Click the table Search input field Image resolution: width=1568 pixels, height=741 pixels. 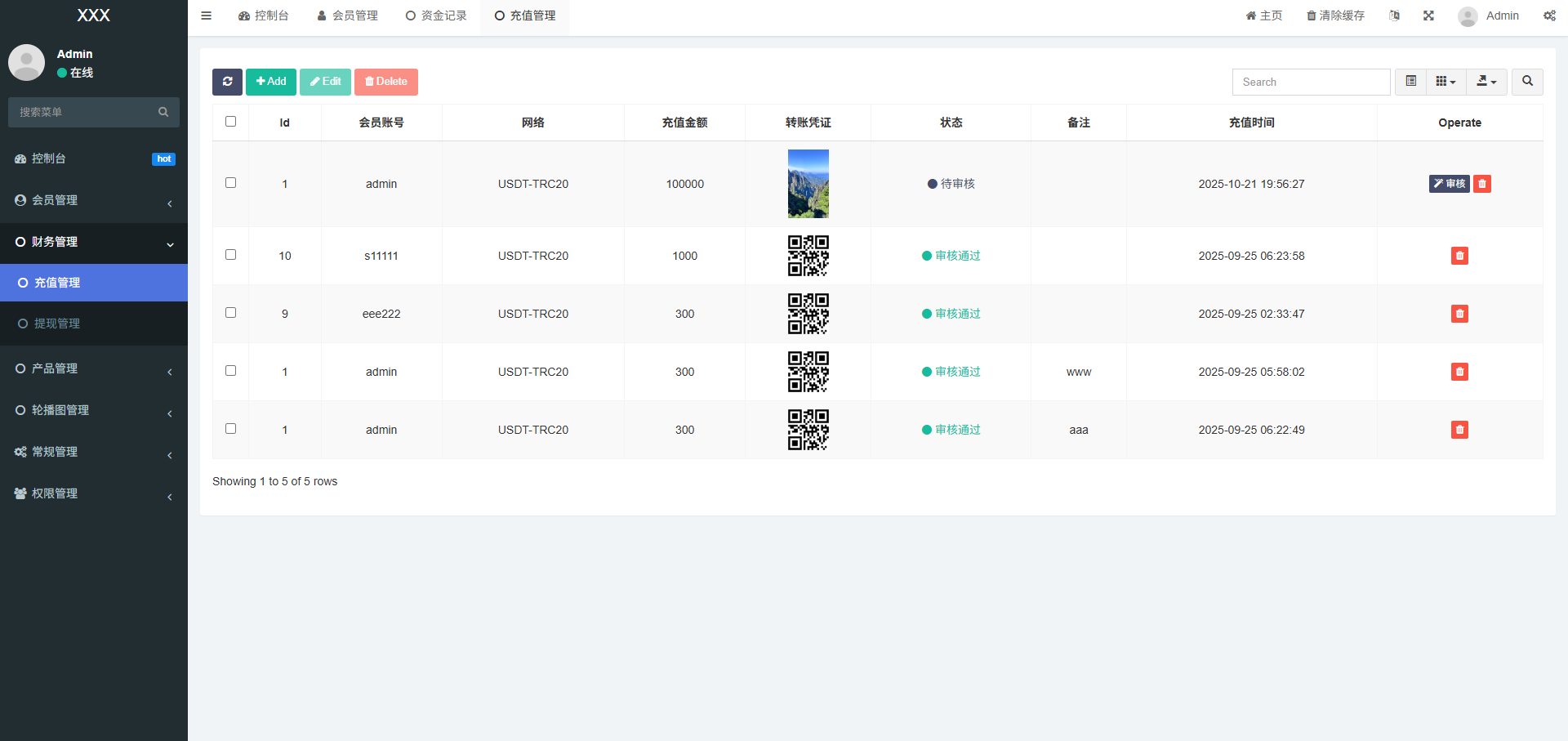point(1311,82)
